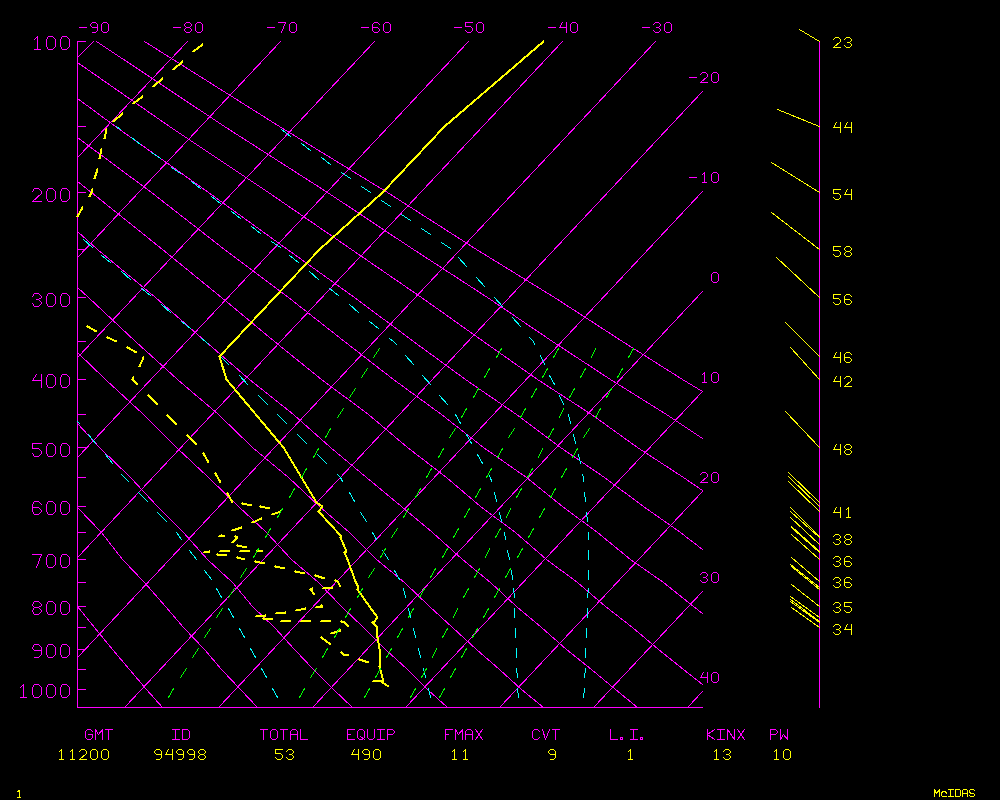1000x800 pixels.
Task: Click the 500 pressure level label
Action: pos(51,450)
